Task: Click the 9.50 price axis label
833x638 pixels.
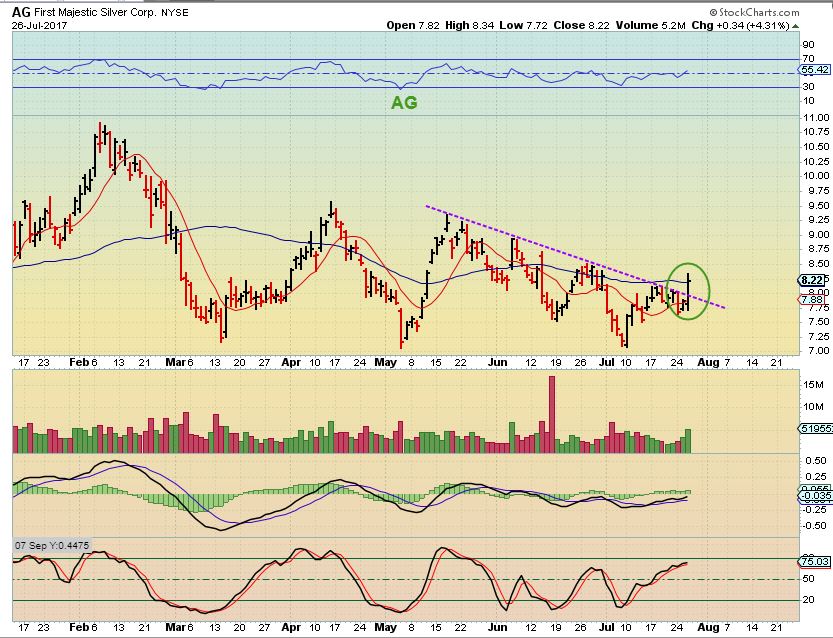Action: point(819,205)
